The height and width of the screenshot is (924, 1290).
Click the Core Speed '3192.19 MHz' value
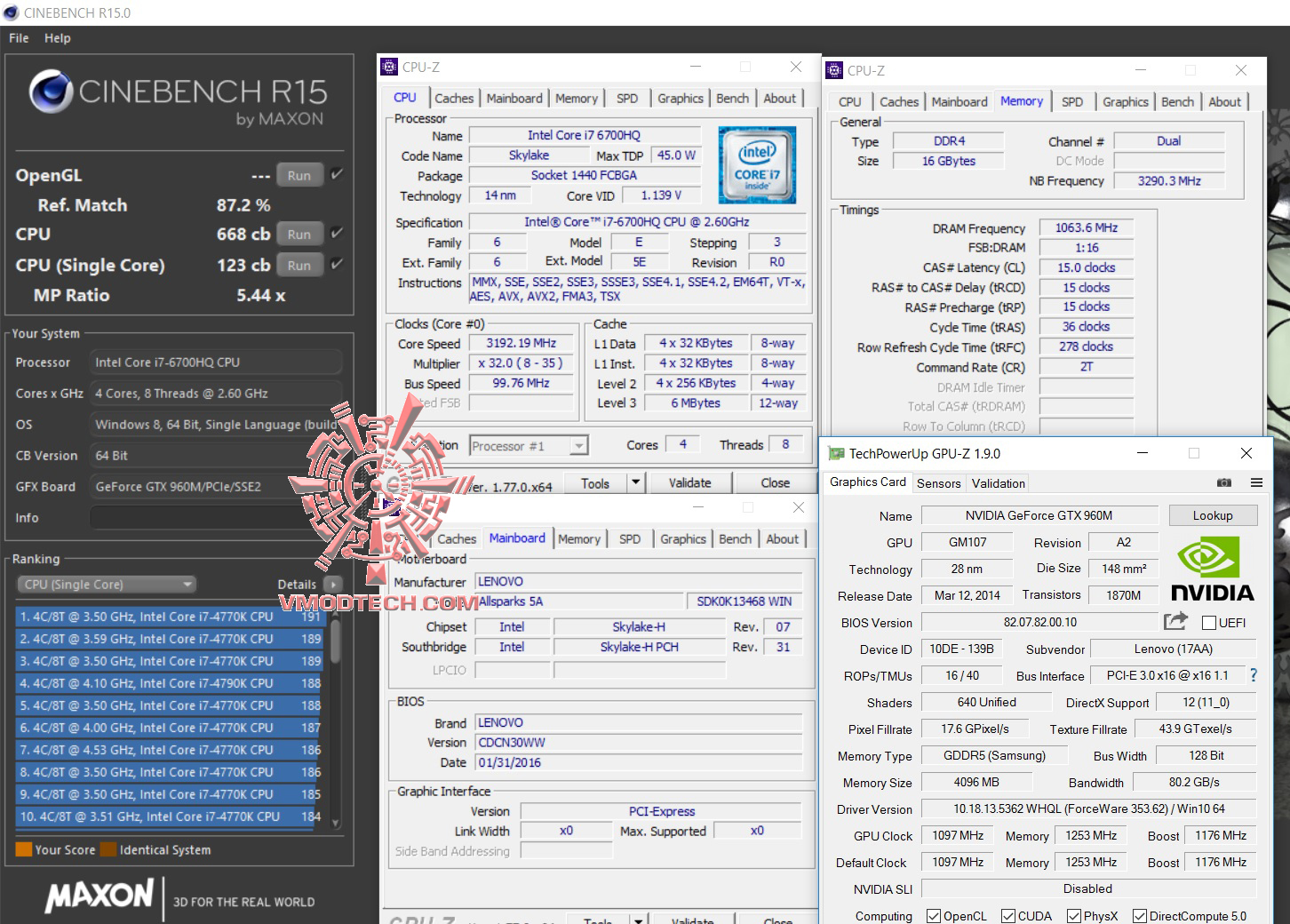point(521,343)
